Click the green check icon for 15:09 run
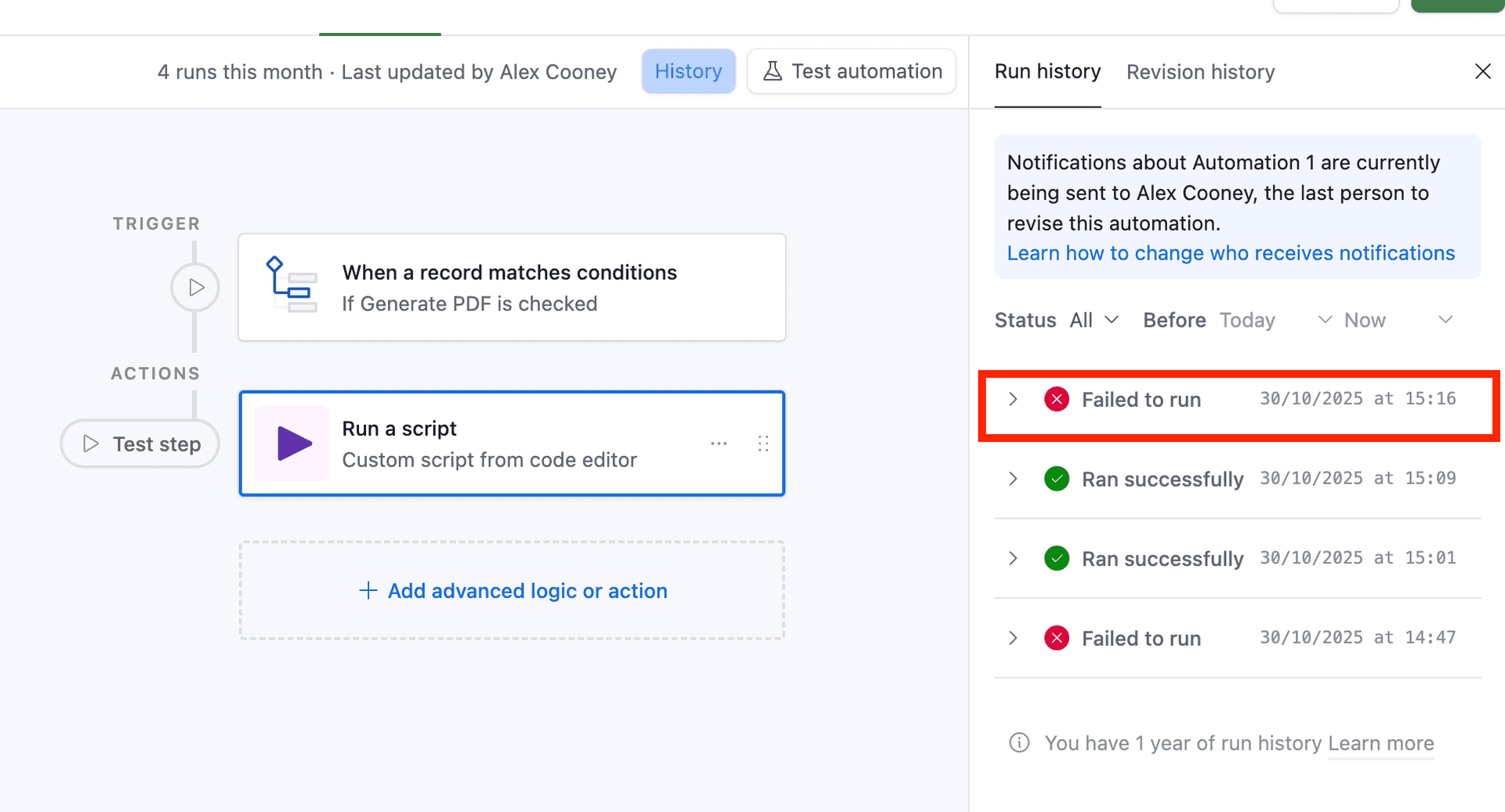 [x=1057, y=479]
